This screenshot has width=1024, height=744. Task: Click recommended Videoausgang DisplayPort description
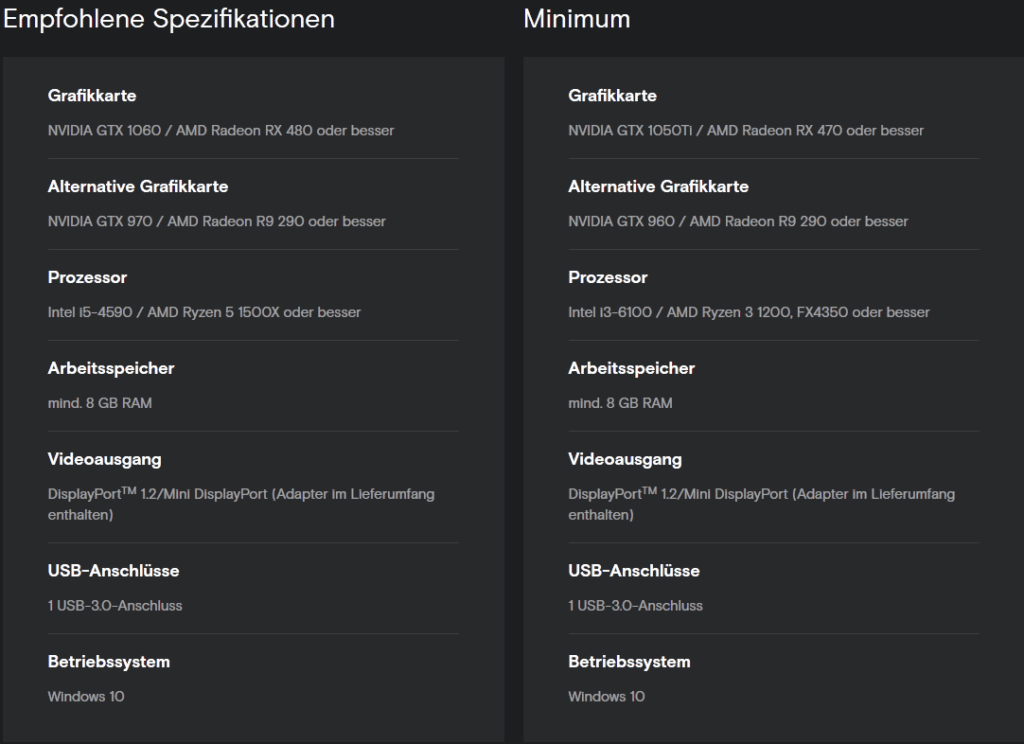[x=241, y=504]
